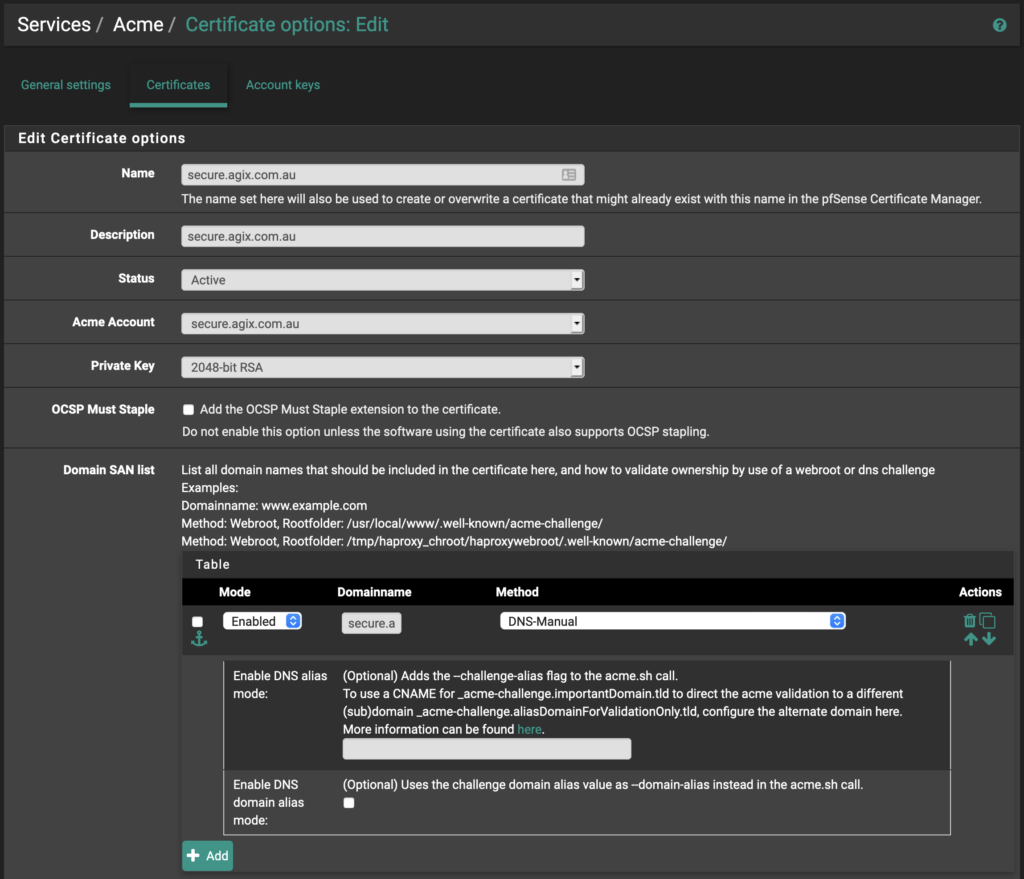Click the delete trash icon in Actions
1024x879 pixels.
click(x=969, y=621)
